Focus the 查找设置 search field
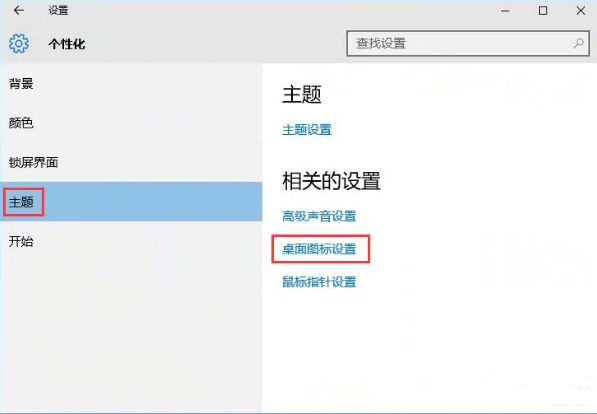This screenshot has height=414, width=597. [x=468, y=43]
